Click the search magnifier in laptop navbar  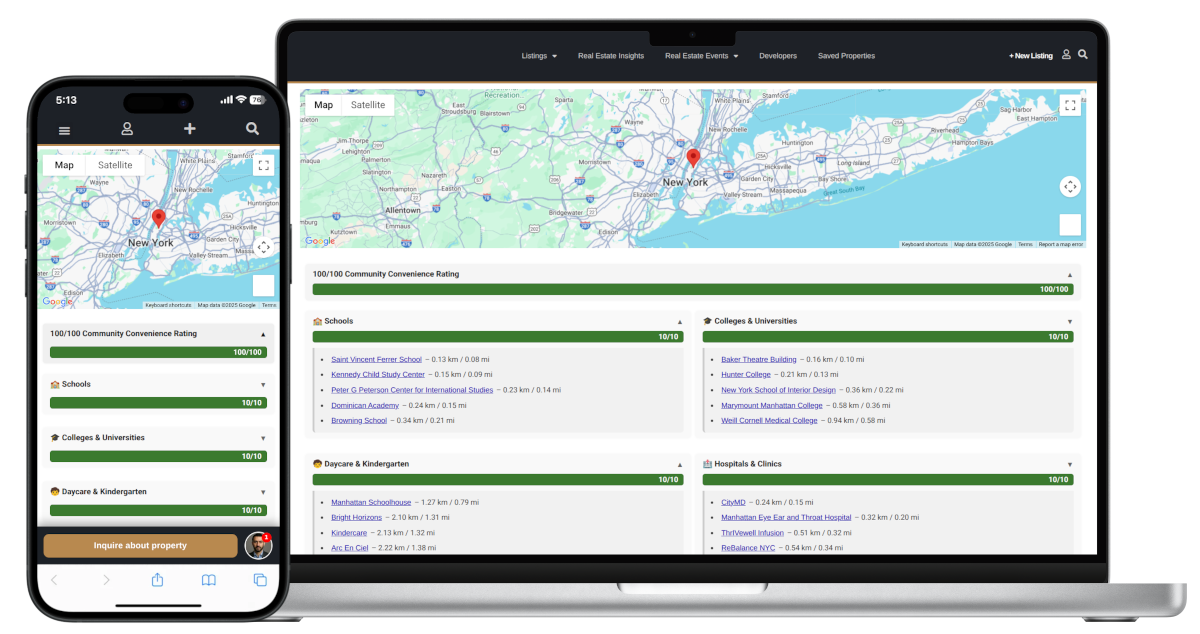[x=1083, y=55]
